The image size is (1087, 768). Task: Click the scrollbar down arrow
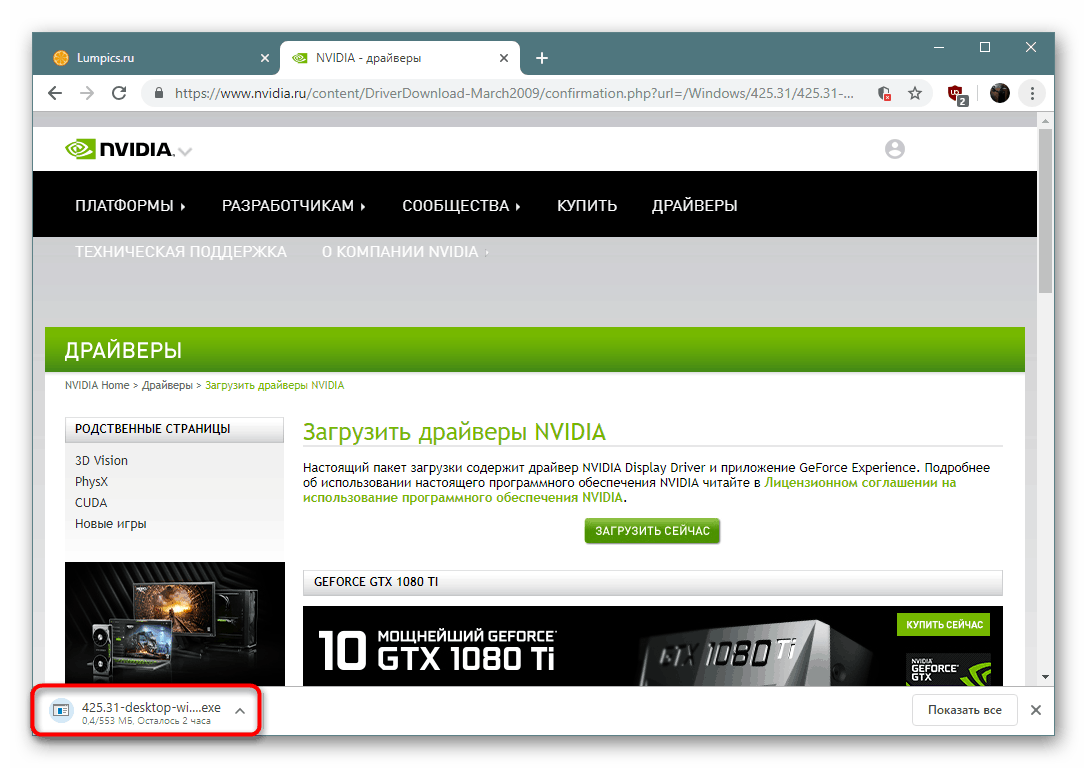[1045, 677]
